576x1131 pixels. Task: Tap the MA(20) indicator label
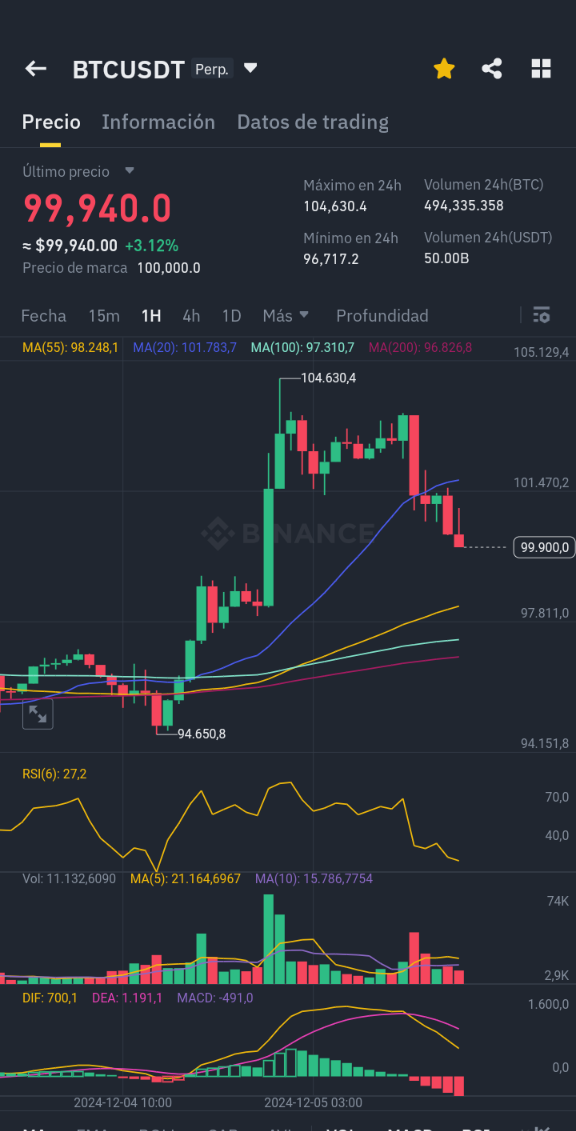[185, 348]
